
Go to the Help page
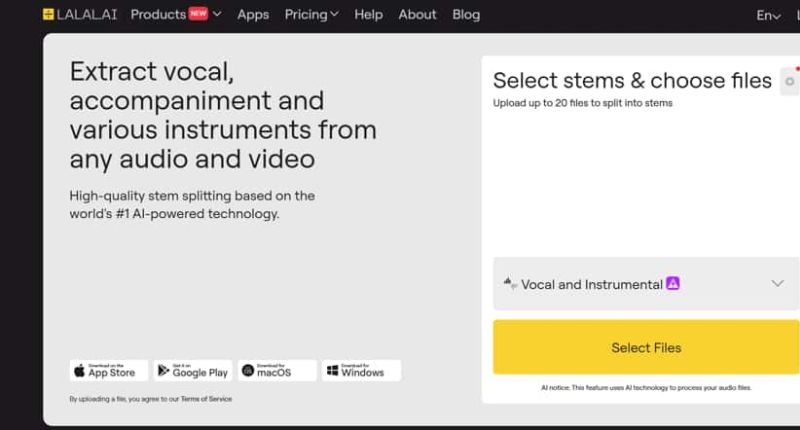click(368, 15)
